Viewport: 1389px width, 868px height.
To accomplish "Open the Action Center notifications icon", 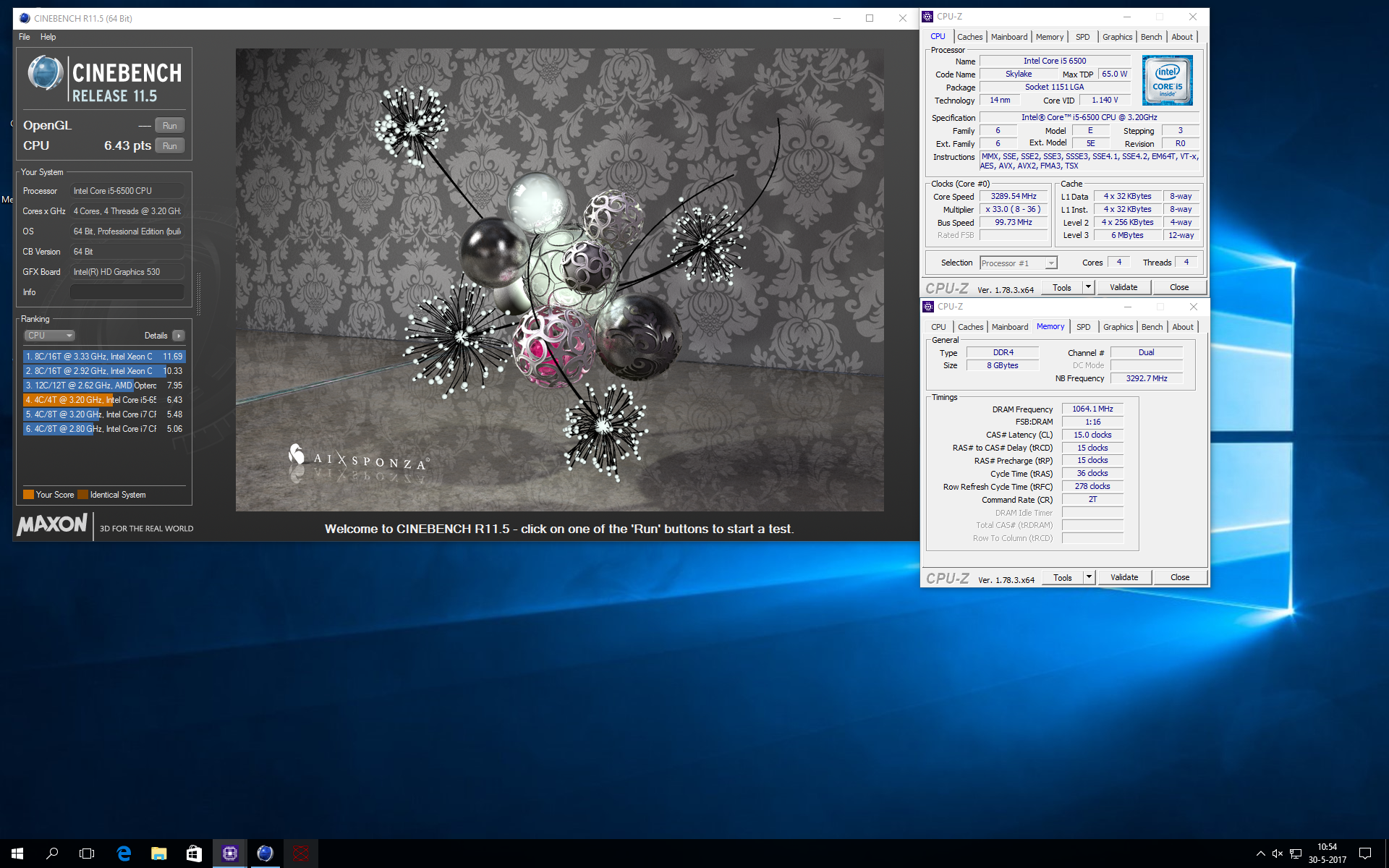I will point(1364,854).
